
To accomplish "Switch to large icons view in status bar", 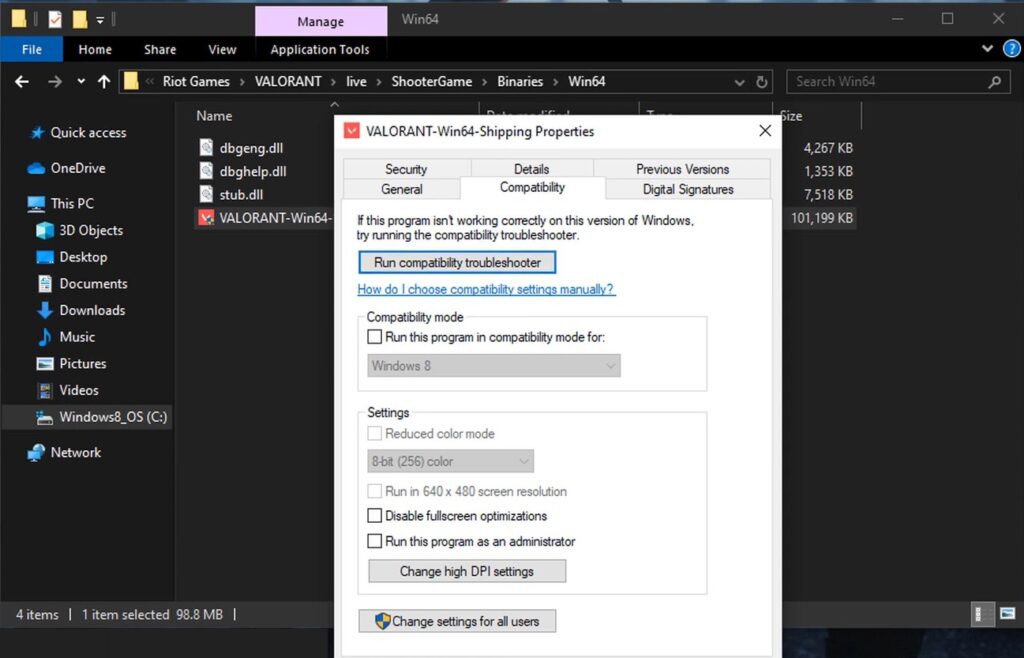I will pyautogui.click(x=1007, y=614).
